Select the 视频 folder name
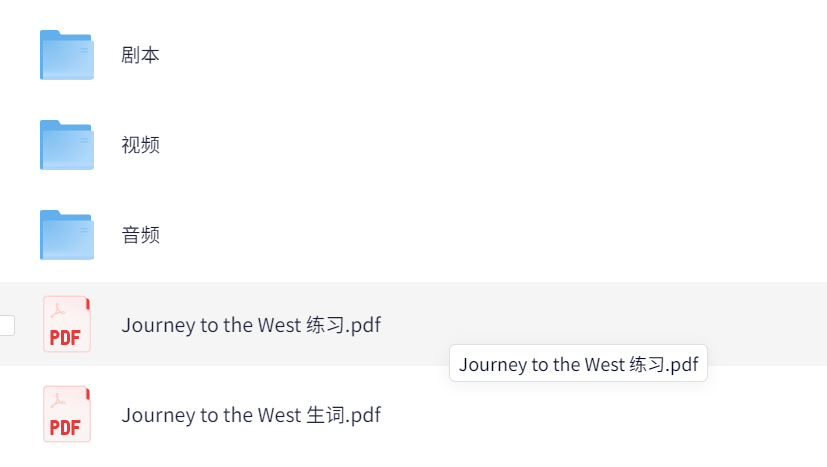The image size is (827, 467). click(x=140, y=145)
